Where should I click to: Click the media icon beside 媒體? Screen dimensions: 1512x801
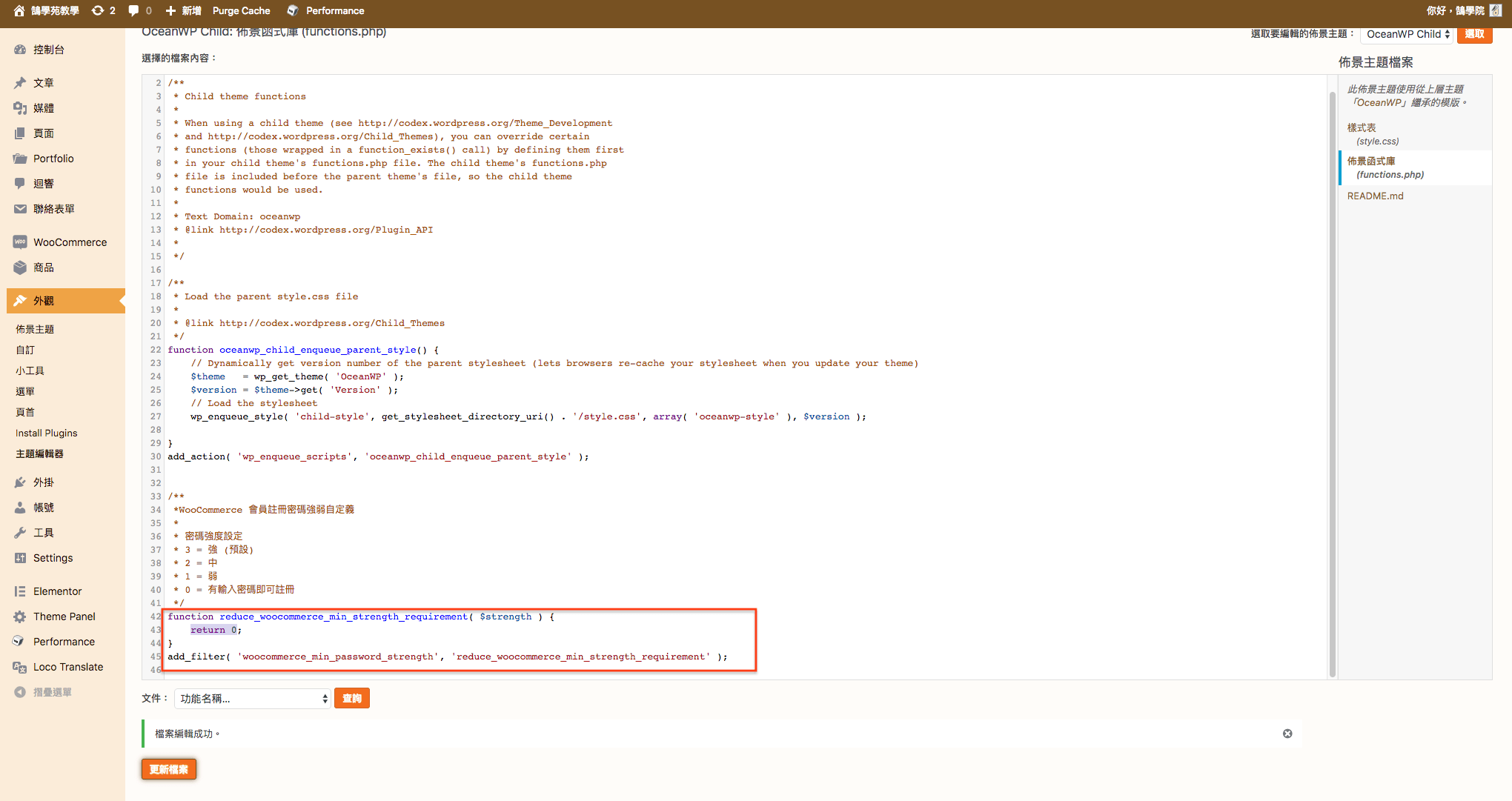[x=20, y=108]
